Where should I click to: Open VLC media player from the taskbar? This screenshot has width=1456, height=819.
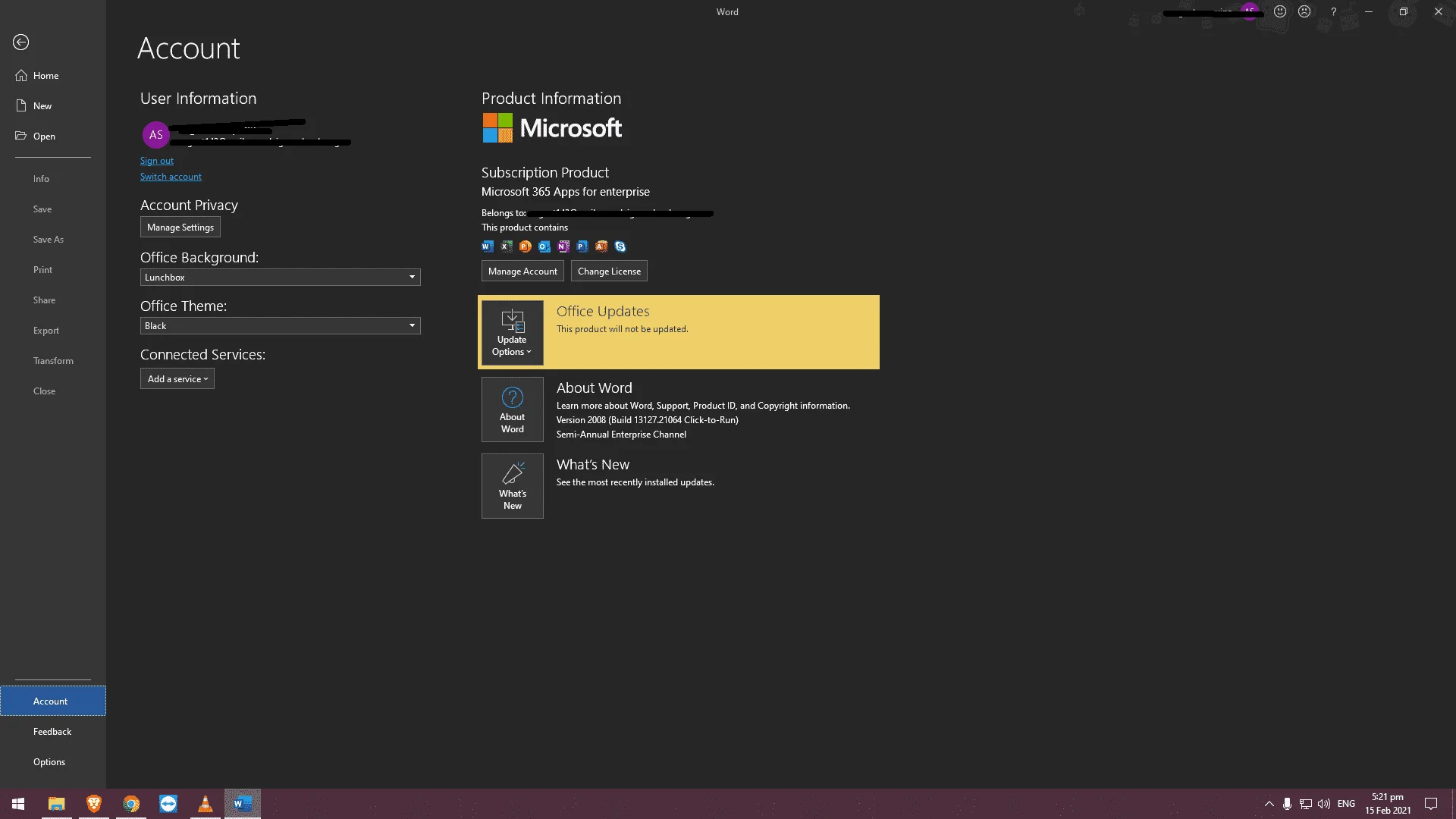[206, 804]
